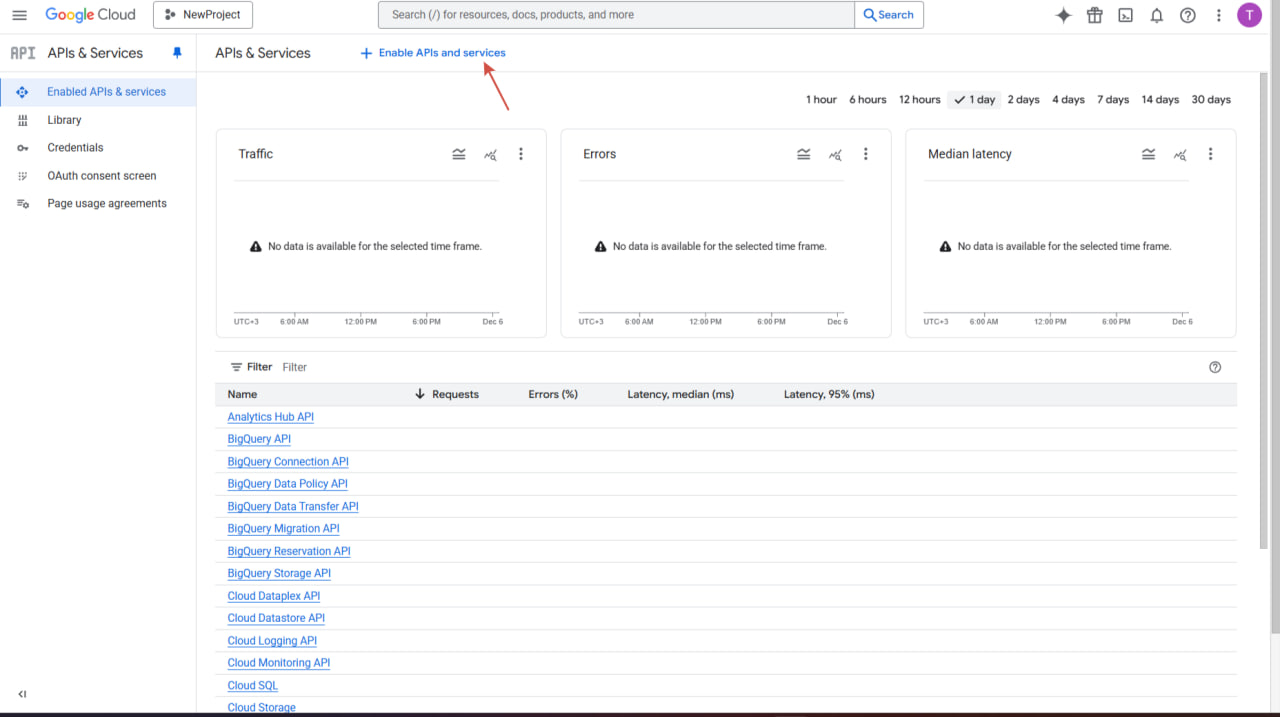Open Gemini AI assistant sparkle icon

tap(1063, 15)
